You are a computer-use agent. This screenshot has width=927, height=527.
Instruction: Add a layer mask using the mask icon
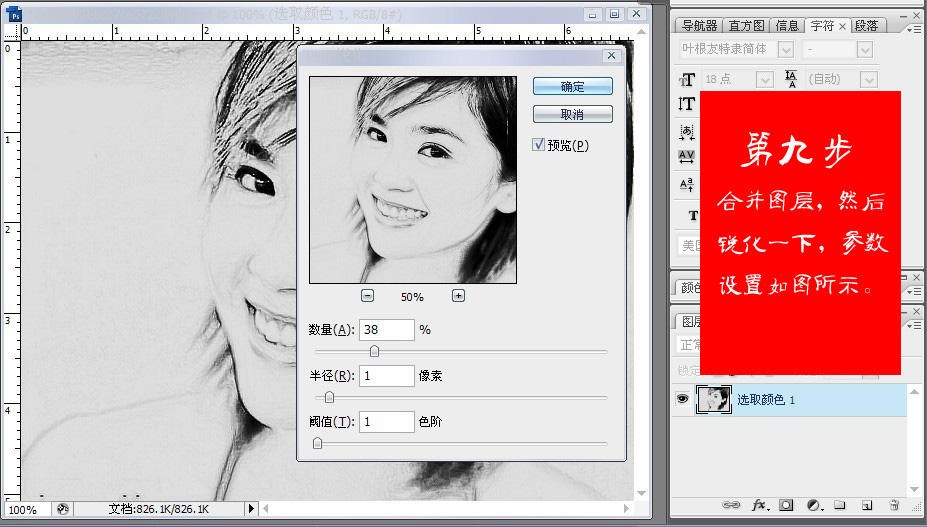point(786,505)
